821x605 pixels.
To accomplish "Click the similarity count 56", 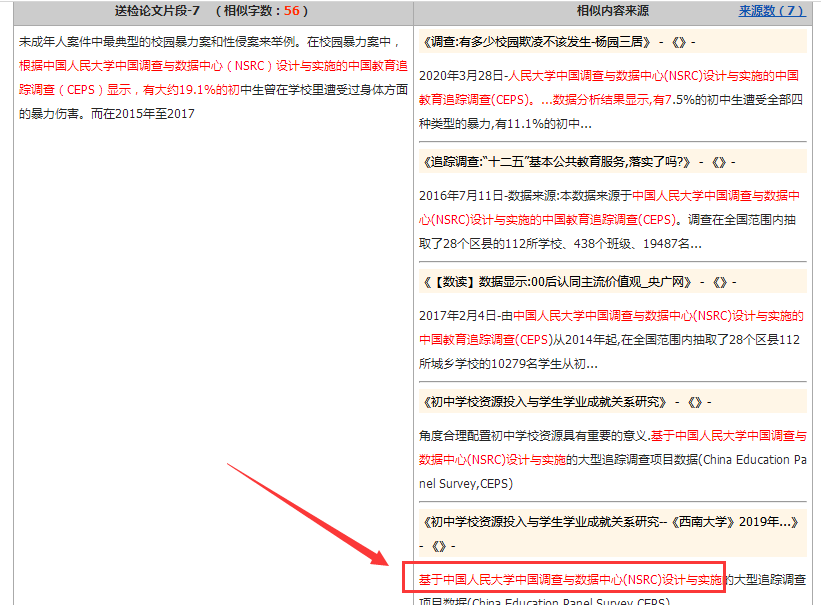I will (292, 11).
